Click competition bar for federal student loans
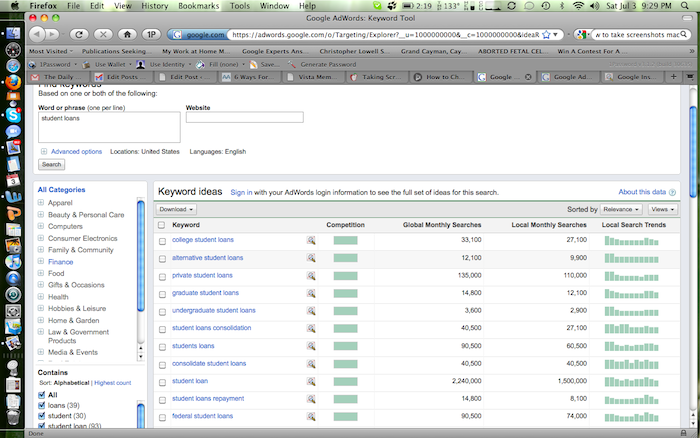 point(345,416)
